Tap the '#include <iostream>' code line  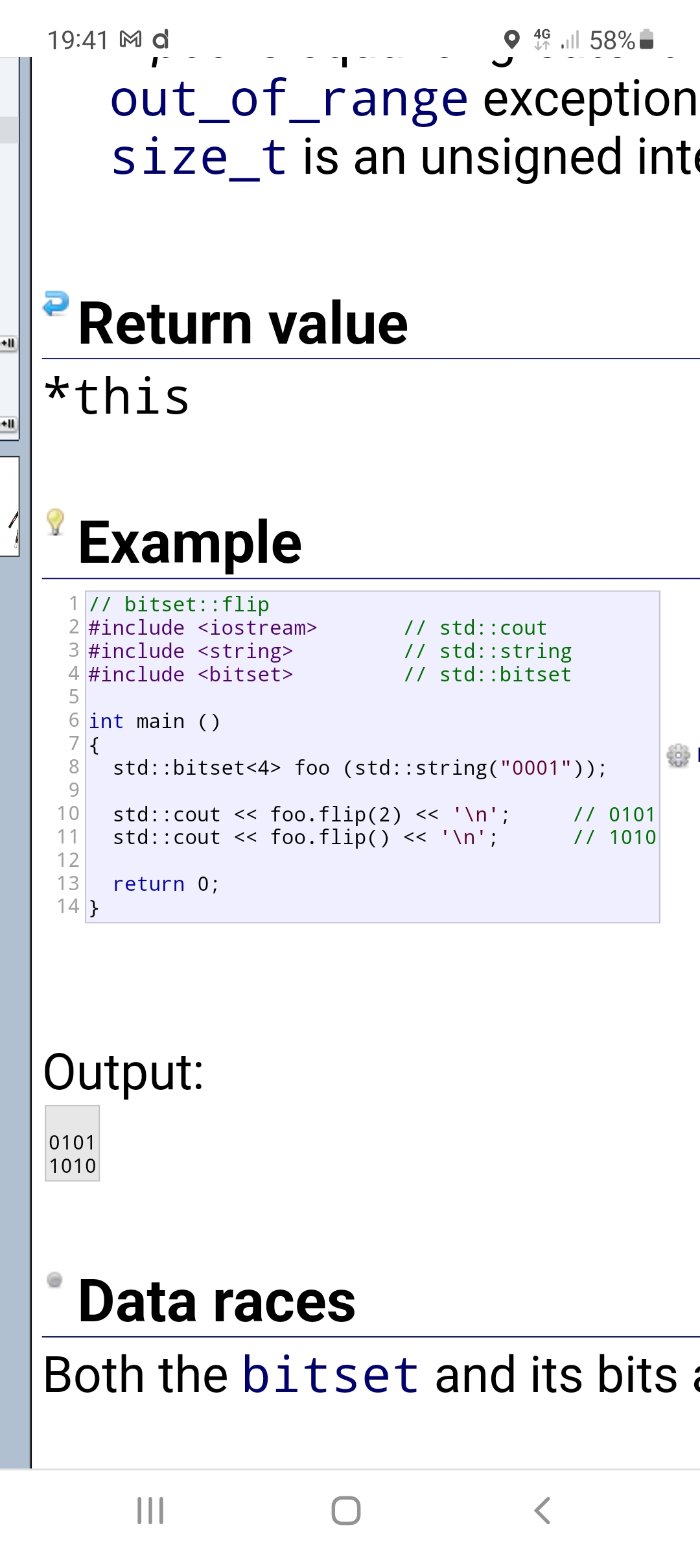click(x=203, y=628)
